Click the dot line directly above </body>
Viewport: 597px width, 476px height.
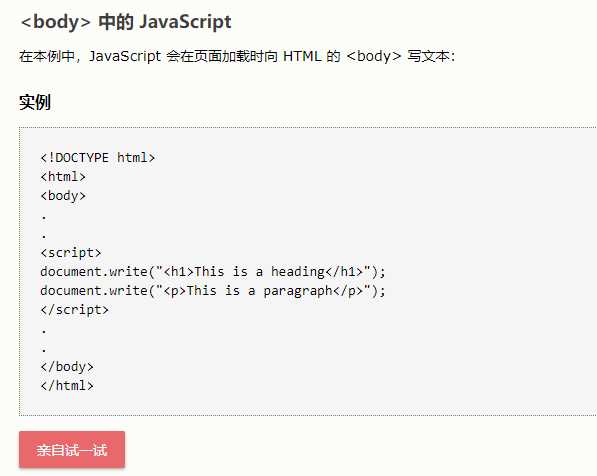(44, 350)
